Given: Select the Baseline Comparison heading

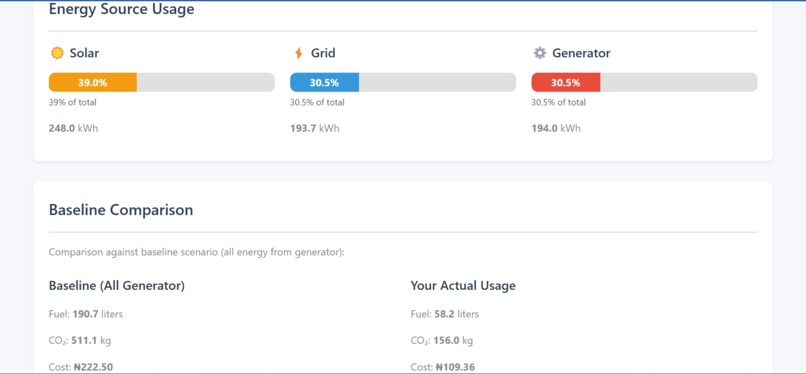Looking at the screenshot, I should point(121,210).
